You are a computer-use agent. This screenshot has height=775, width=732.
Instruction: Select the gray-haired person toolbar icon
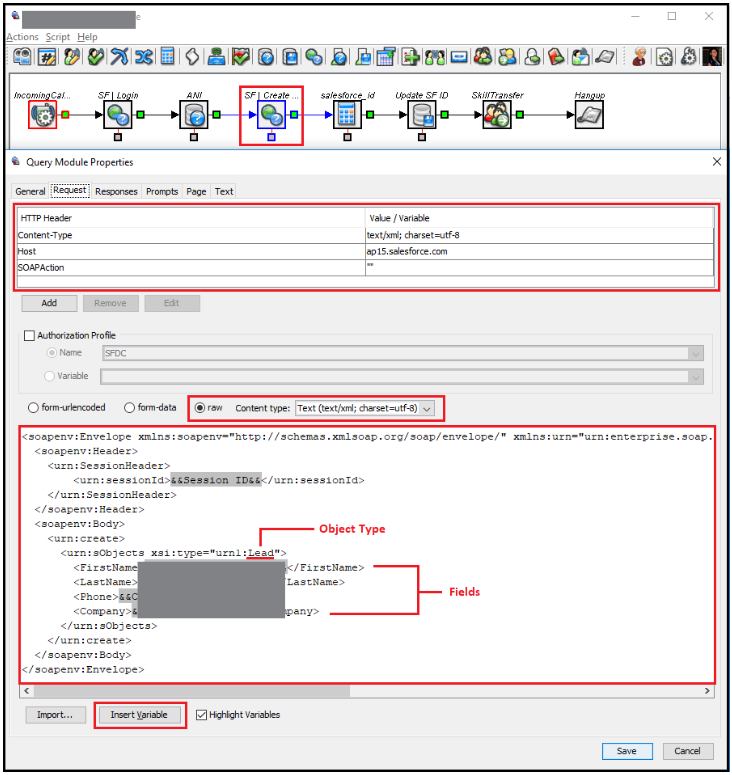point(640,57)
